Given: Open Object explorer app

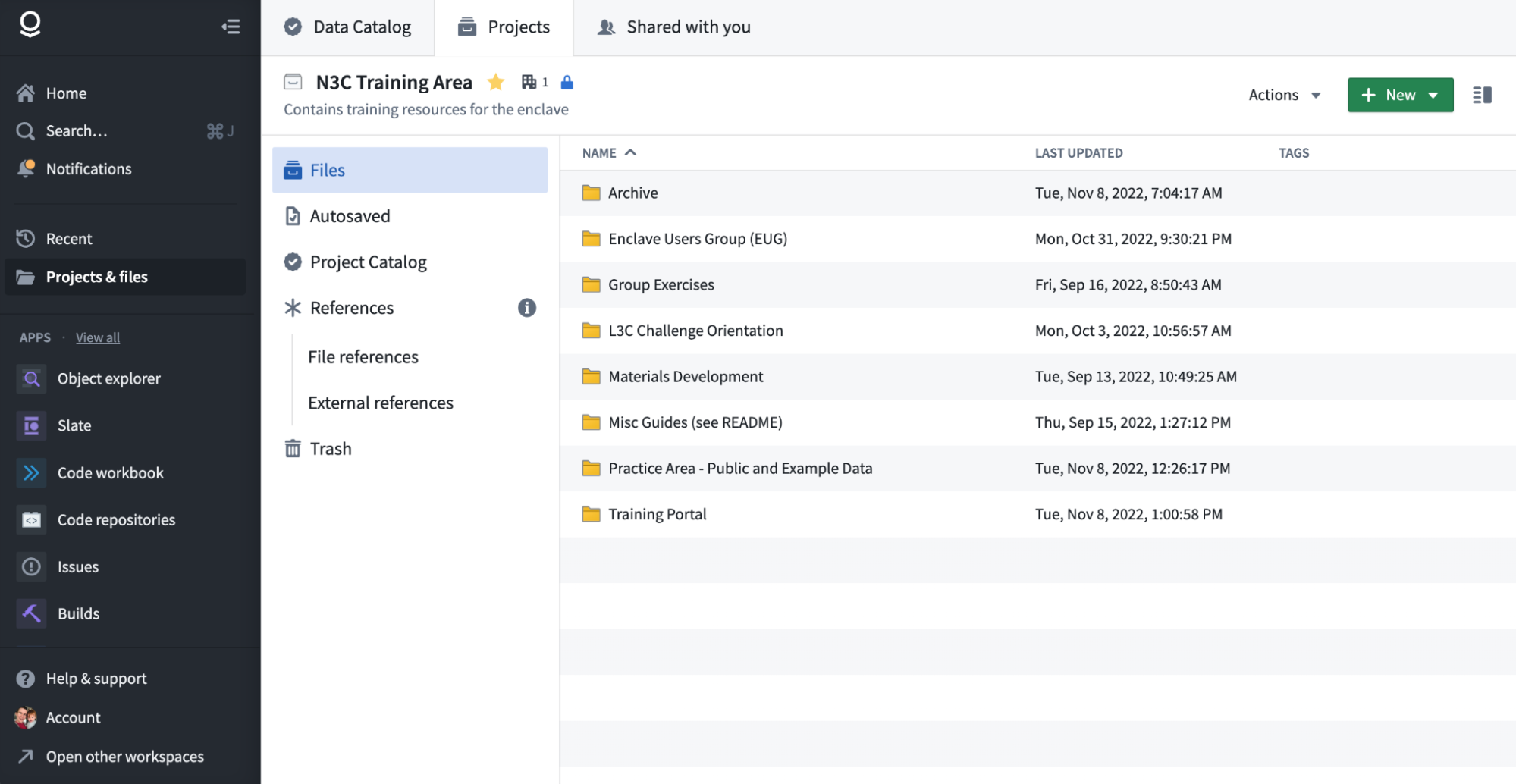Looking at the screenshot, I should click(108, 378).
